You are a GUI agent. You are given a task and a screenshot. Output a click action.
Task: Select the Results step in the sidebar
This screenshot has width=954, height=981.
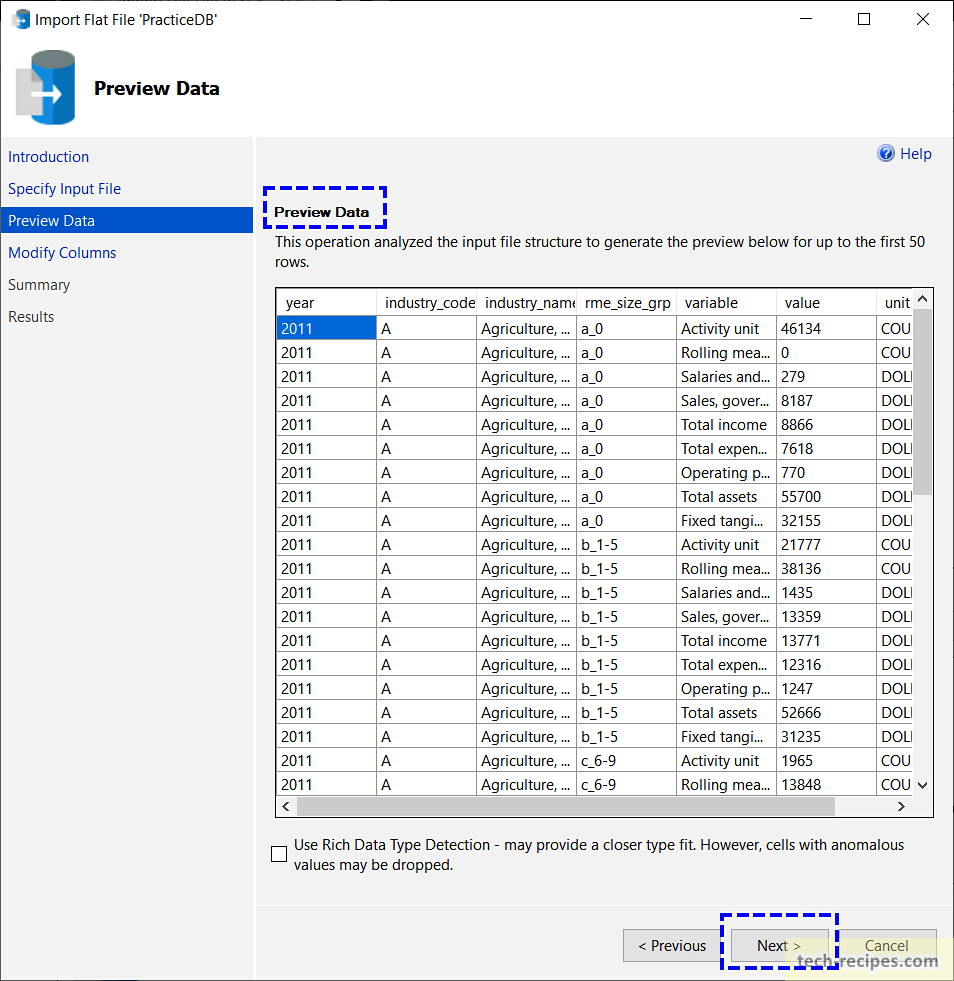pos(31,317)
